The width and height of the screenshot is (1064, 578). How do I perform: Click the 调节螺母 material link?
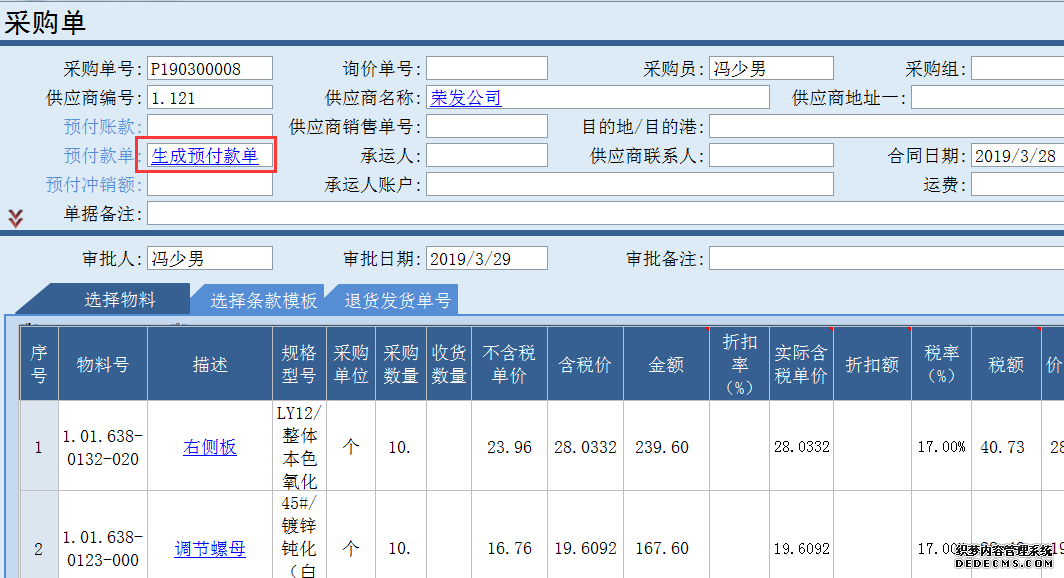[x=210, y=549]
